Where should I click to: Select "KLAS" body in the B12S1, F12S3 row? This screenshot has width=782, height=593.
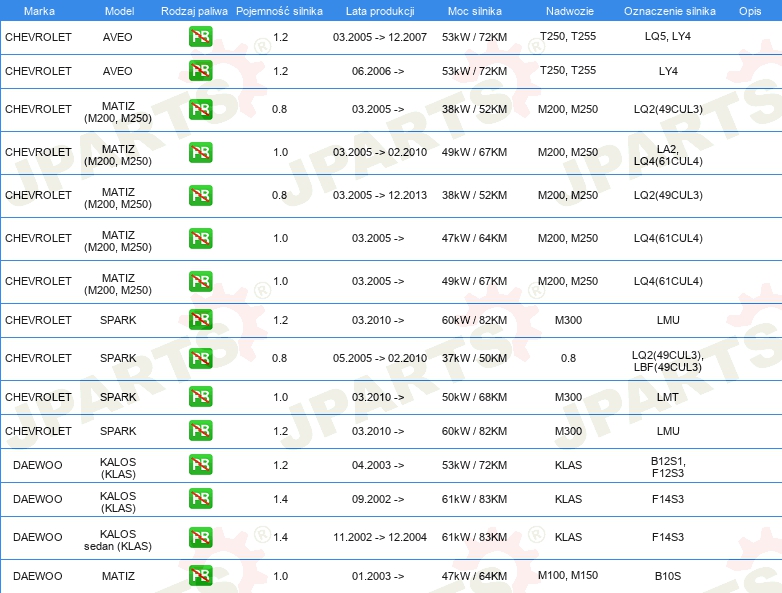(x=568, y=465)
